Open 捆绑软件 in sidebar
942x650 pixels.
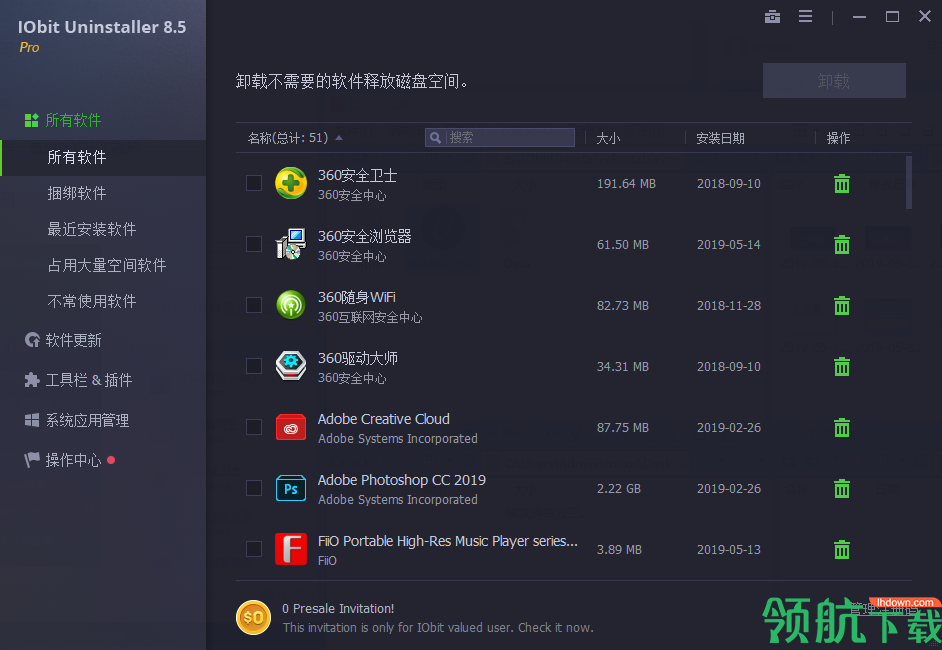77,193
